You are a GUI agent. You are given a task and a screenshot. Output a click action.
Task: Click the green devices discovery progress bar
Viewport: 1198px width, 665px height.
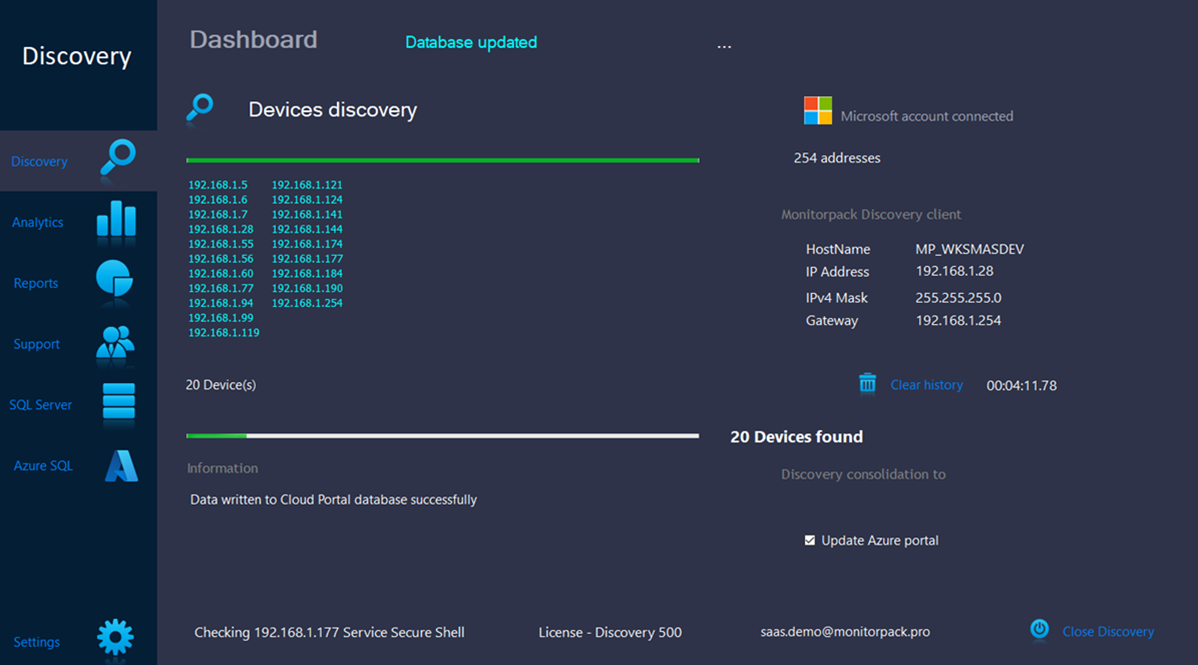pyautogui.click(x=442, y=160)
